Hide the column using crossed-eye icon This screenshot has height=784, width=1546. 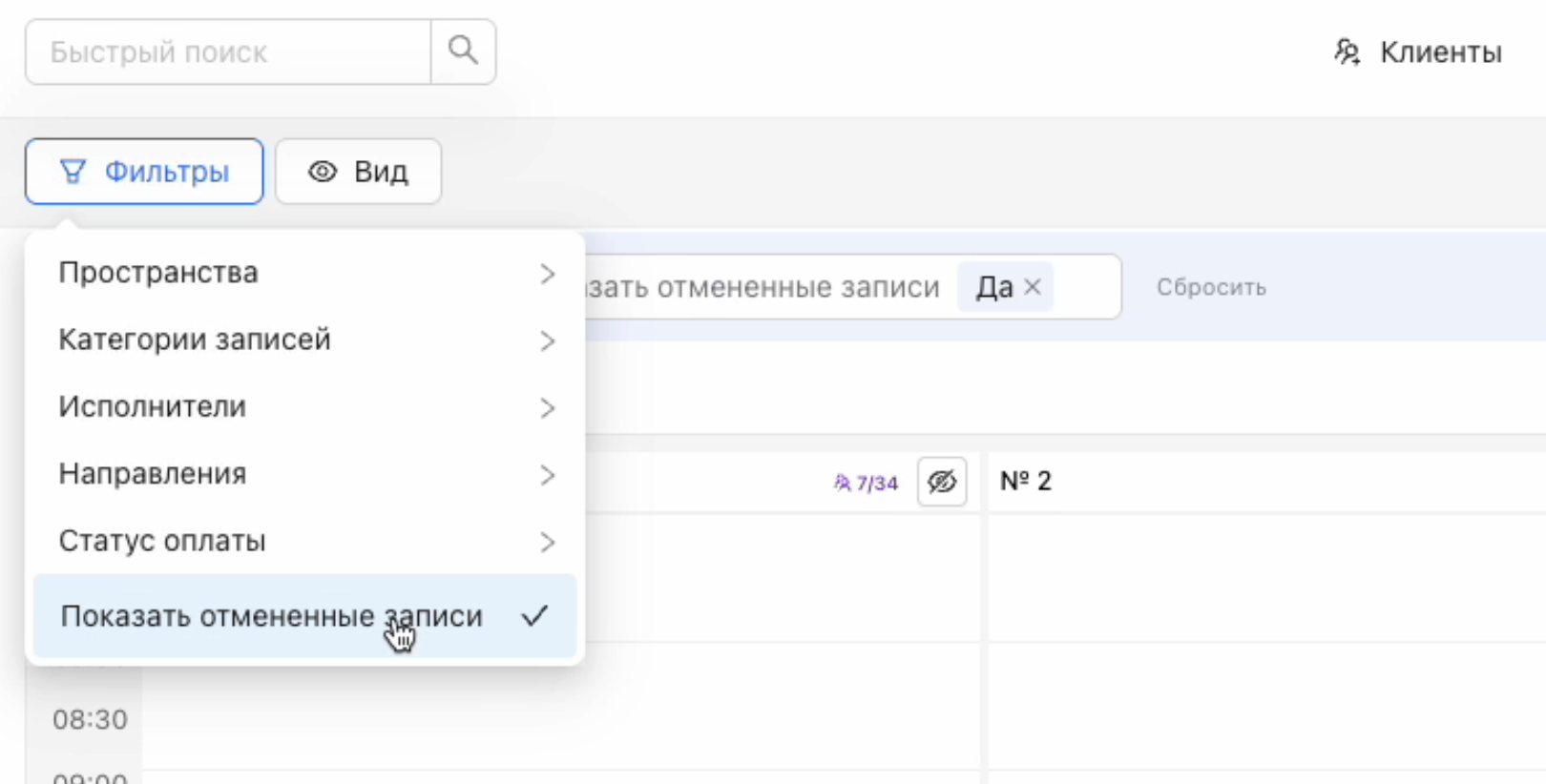pos(942,482)
